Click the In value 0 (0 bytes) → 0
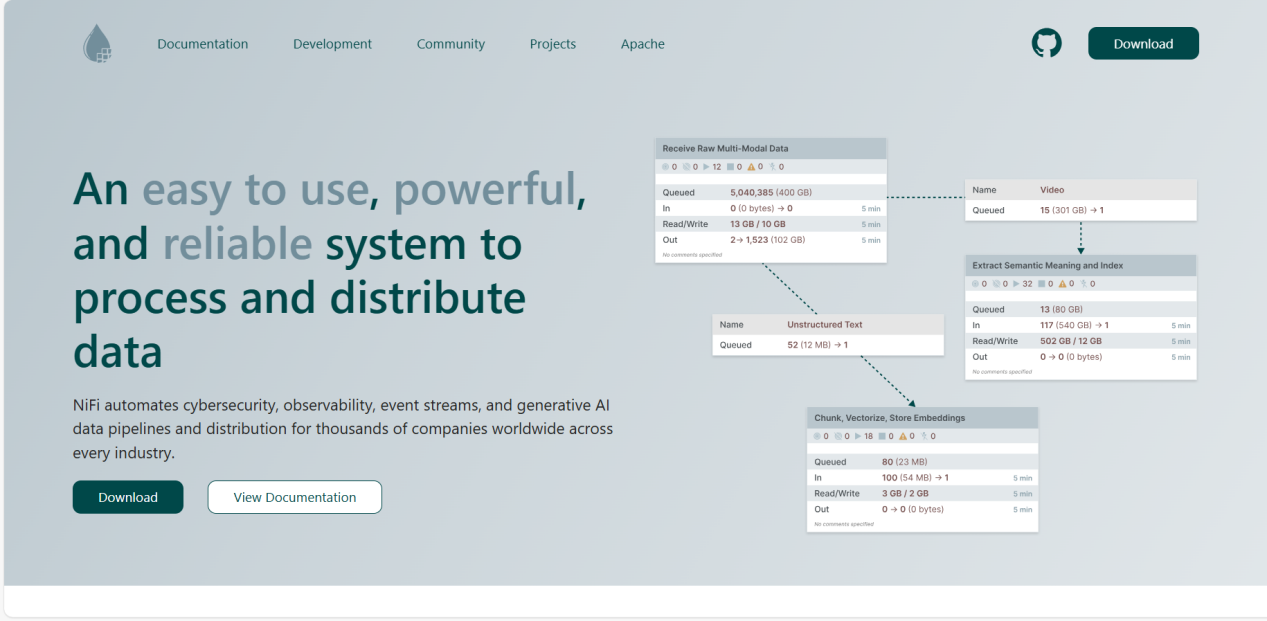 click(761, 208)
